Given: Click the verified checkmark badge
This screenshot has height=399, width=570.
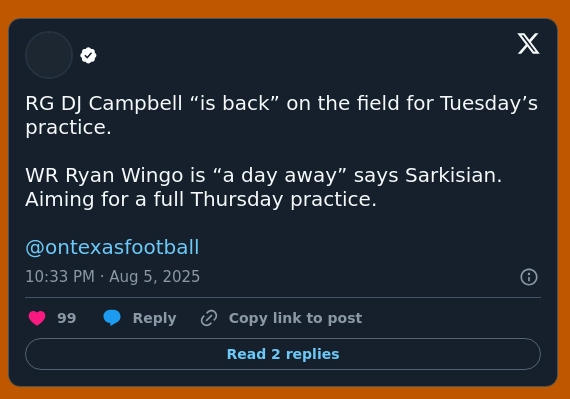Looking at the screenshot, I should pos(88,56).
